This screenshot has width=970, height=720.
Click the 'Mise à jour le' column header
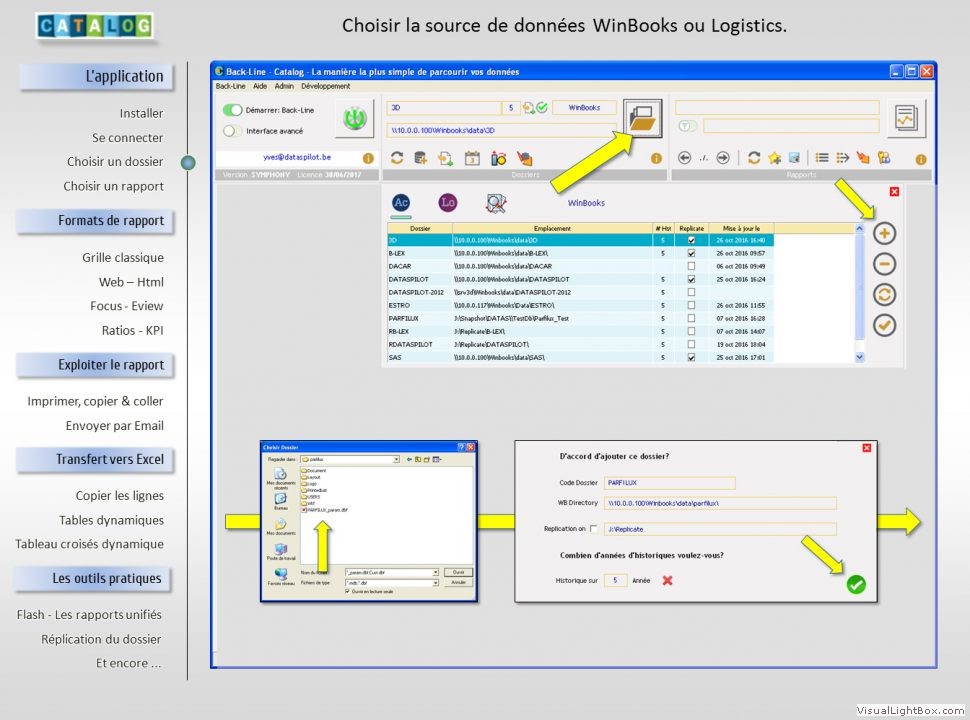(x=741, y=228)
